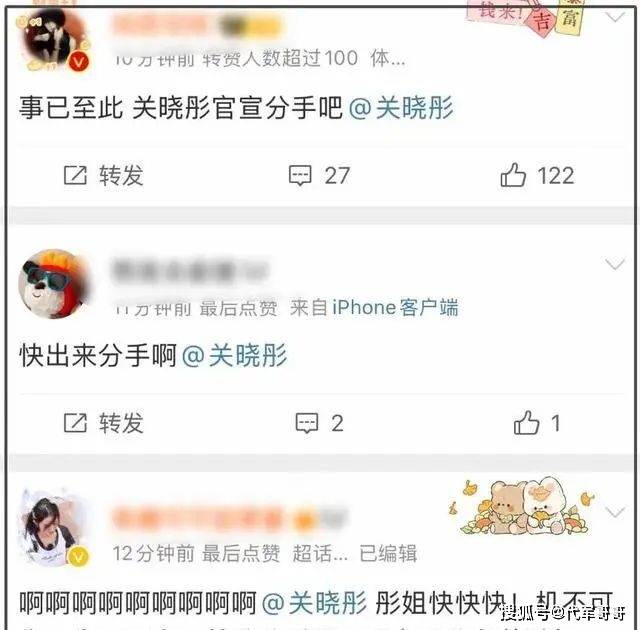Click the 转发 label on the first post
640x630 pixels.
coord(121,175)
